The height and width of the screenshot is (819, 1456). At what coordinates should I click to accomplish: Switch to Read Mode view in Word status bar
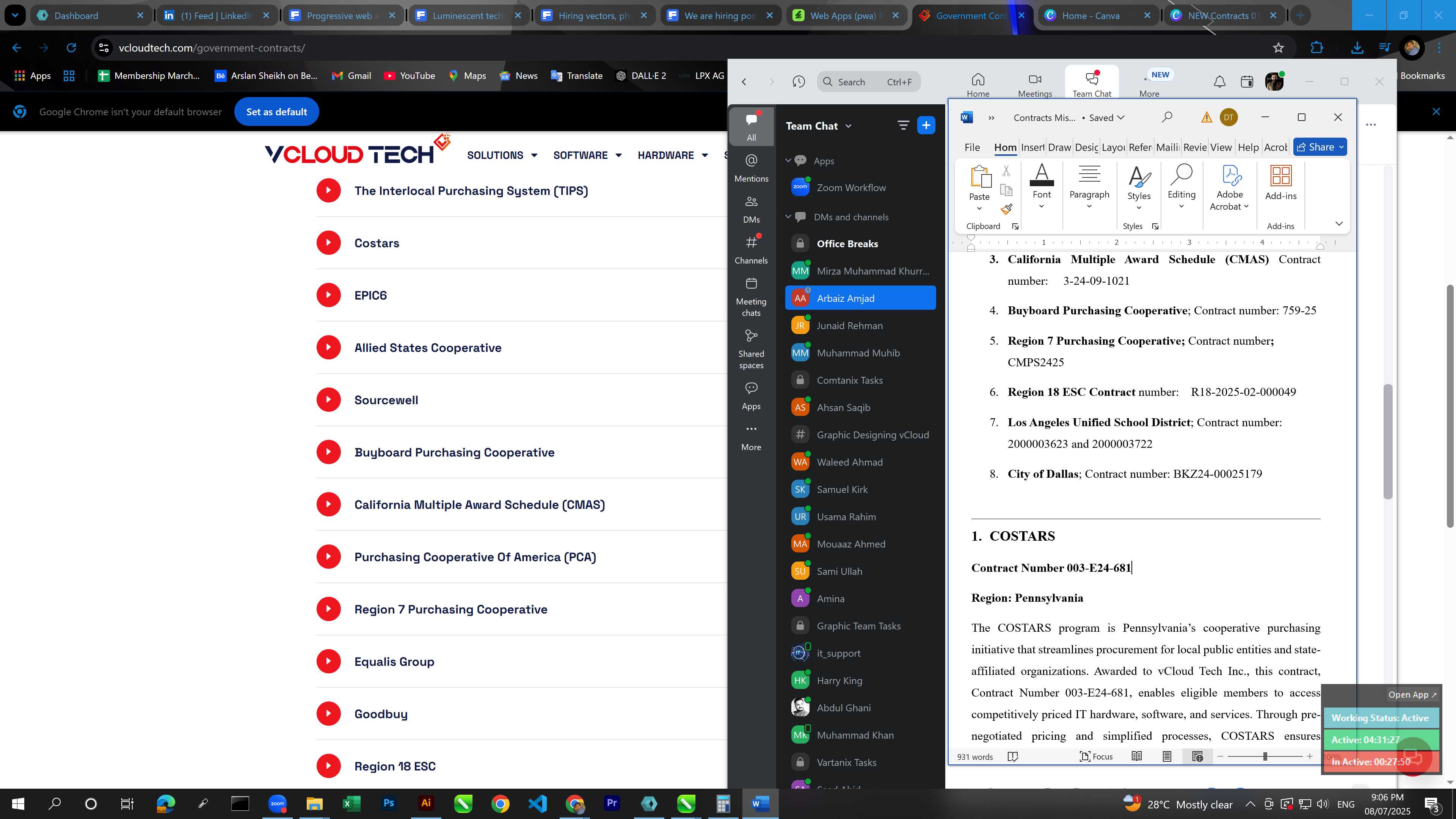coord(1137,756)
